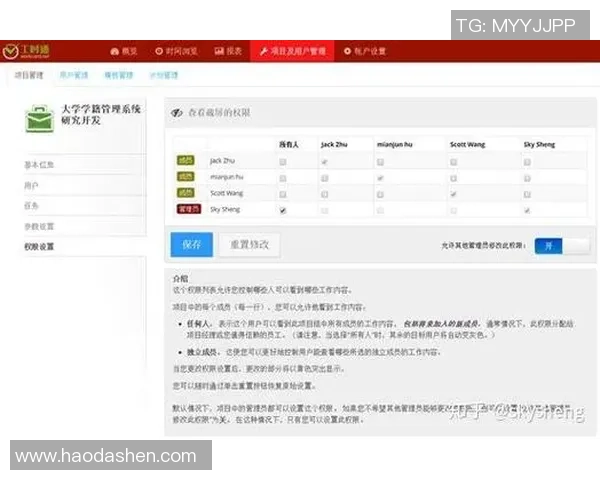Check 所有人 for the mianjun hu row
This screenshot has width=600, height=480.
point(283,178)
